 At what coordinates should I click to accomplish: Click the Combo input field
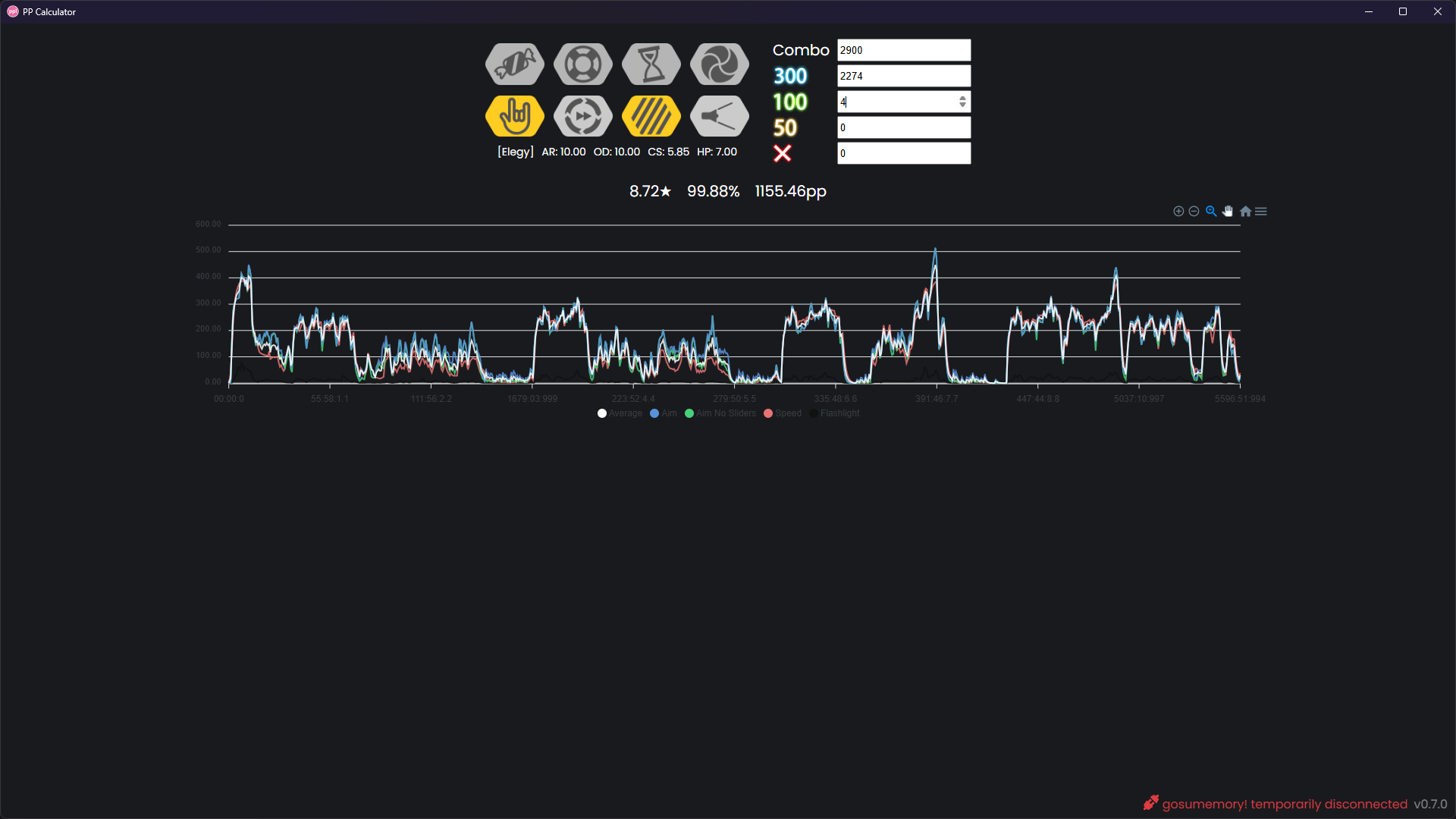(903, 50)
